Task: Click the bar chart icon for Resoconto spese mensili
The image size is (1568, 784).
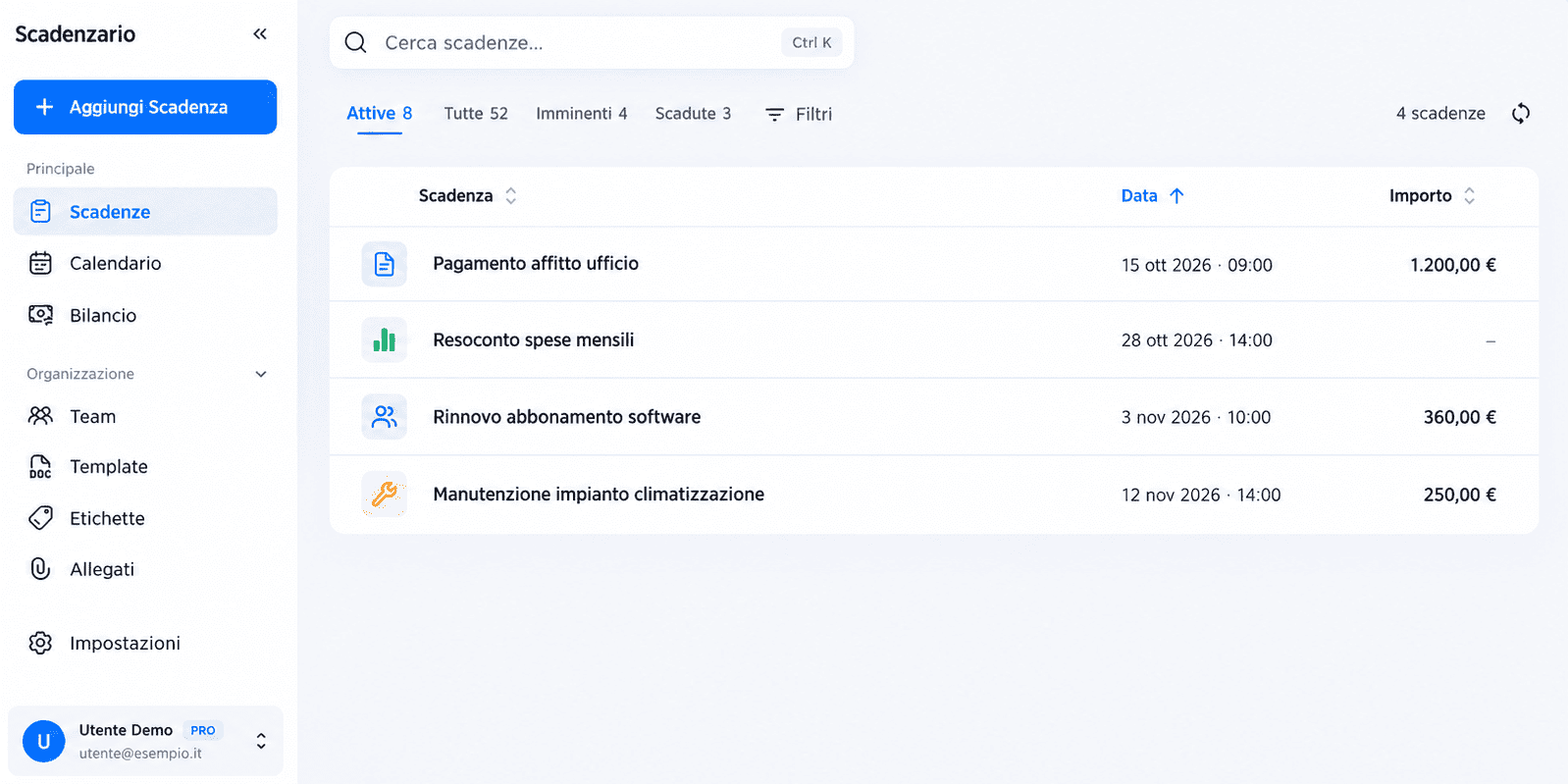Action: (x=385, y=340)
